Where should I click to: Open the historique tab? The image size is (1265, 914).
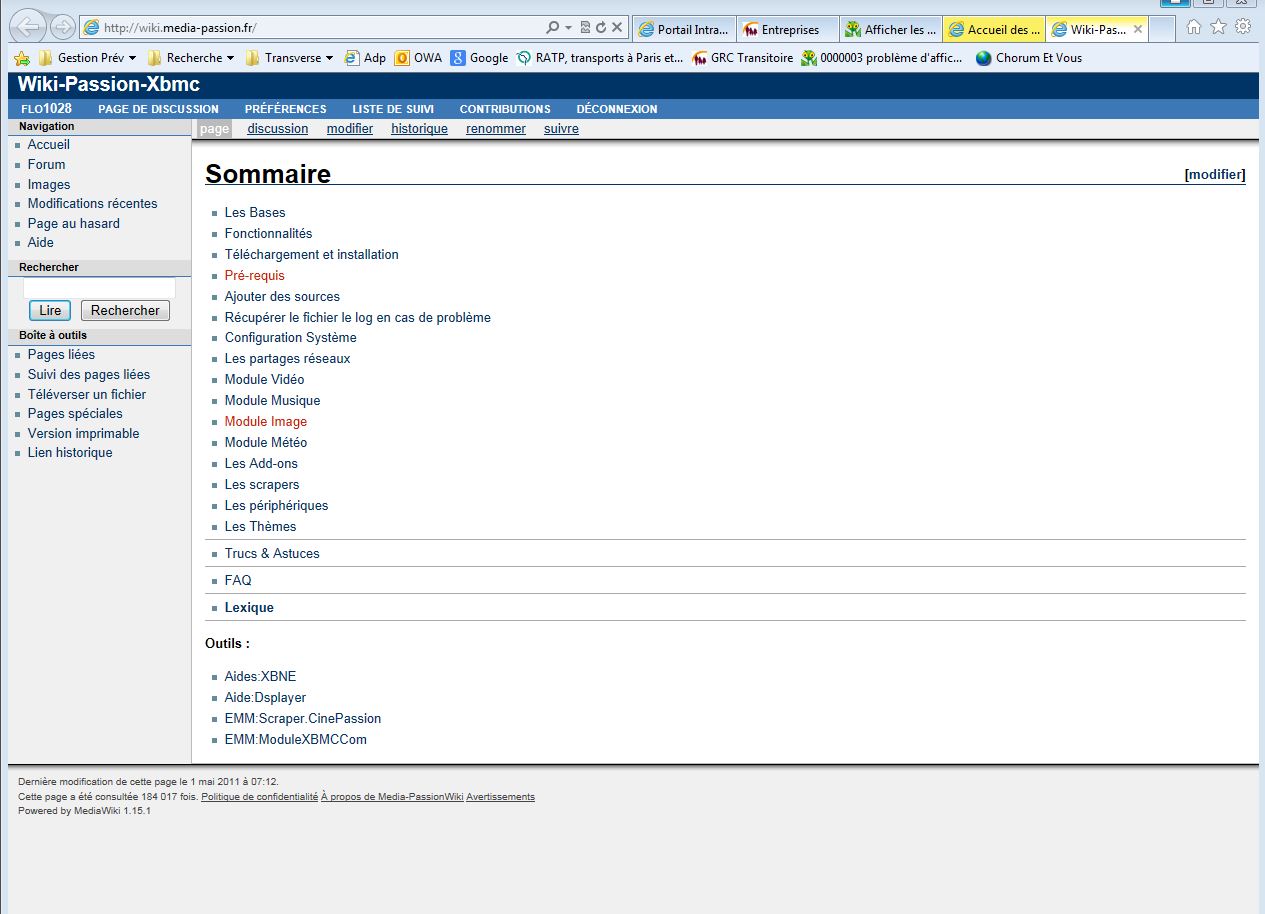(419, 128)
